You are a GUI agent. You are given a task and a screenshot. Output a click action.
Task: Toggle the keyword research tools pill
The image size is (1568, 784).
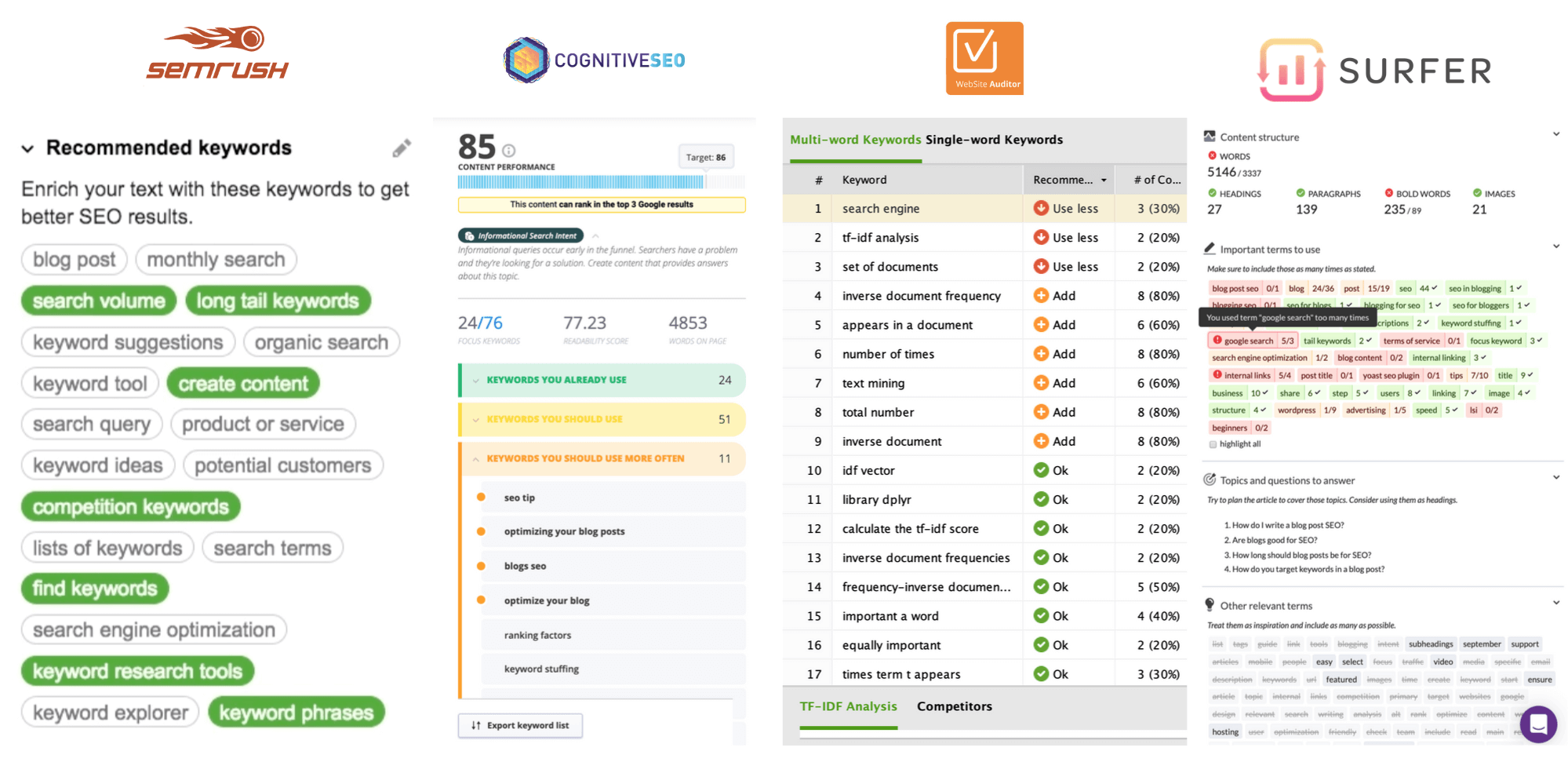[137, 671]
